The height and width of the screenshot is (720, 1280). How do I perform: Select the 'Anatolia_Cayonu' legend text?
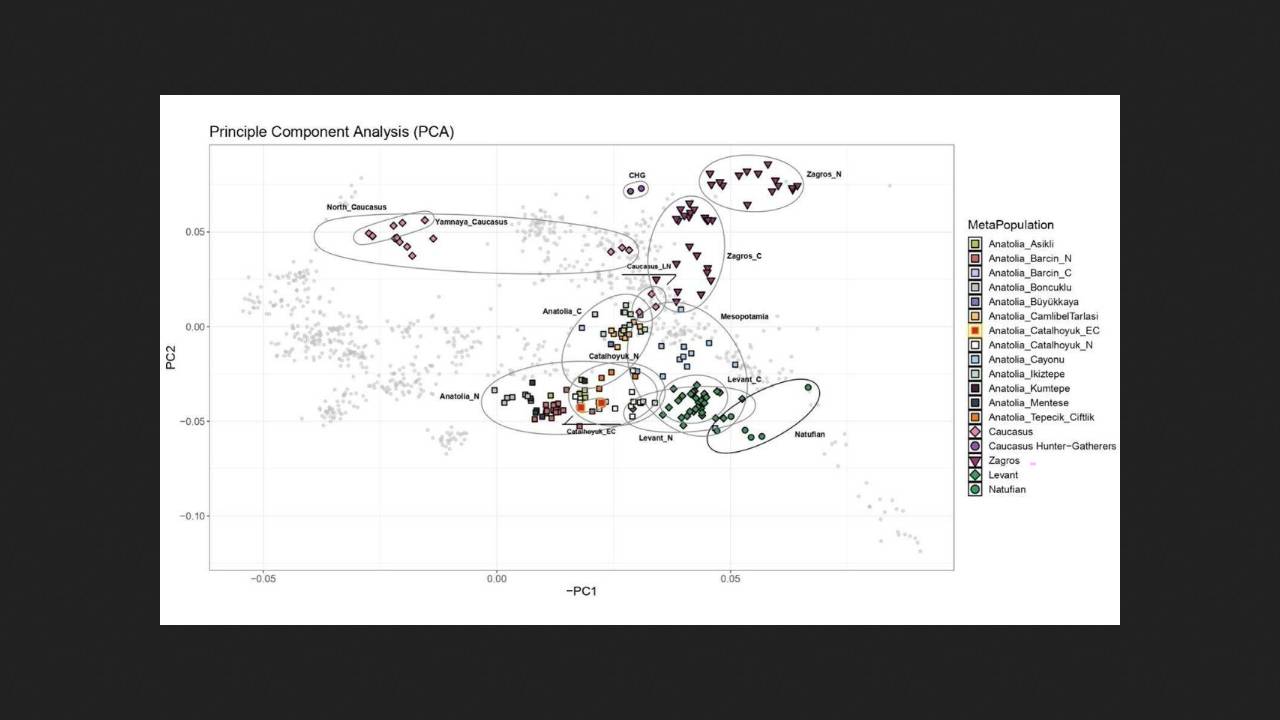pyautogui.click(x=1026, y=359)
